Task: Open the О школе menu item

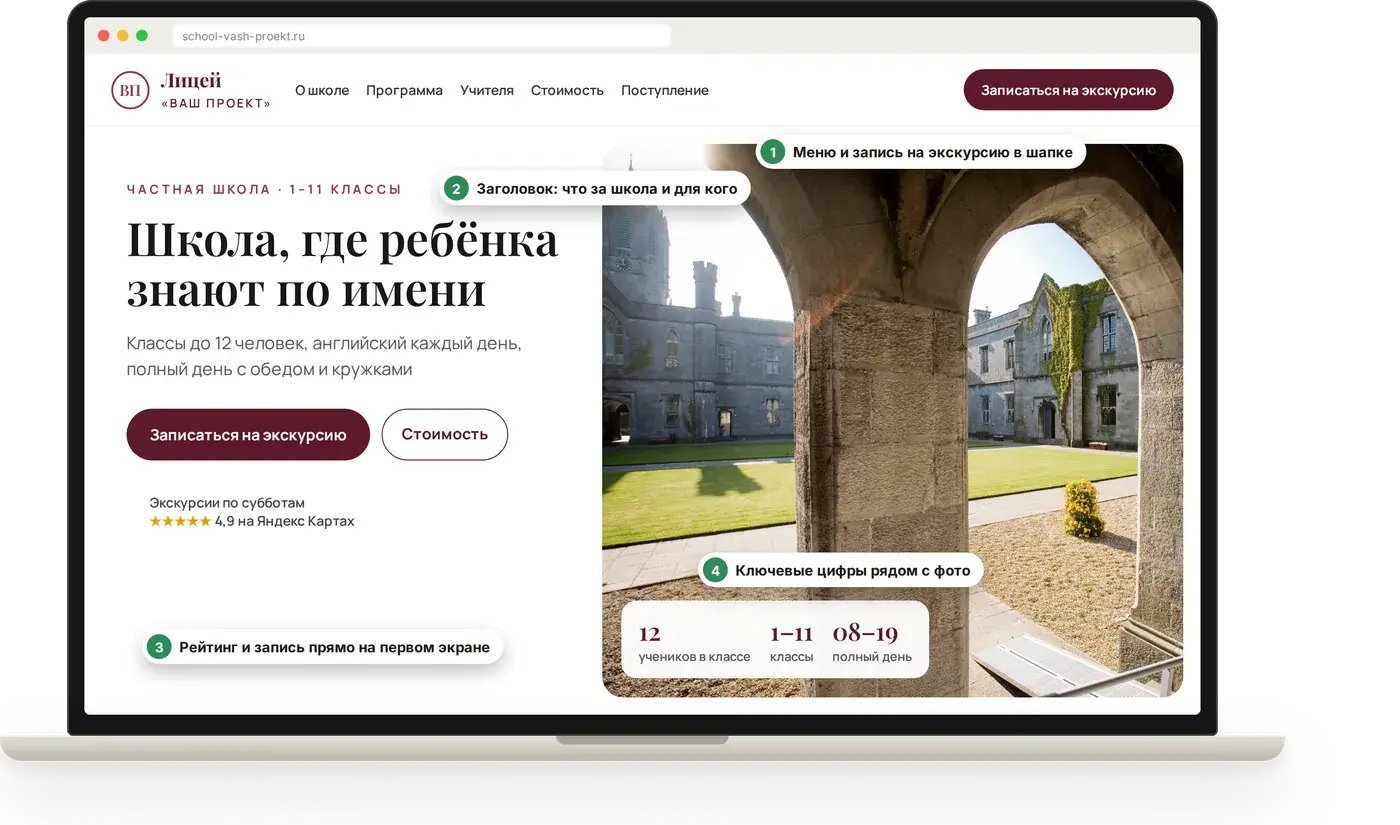Action: coord(322,90)
